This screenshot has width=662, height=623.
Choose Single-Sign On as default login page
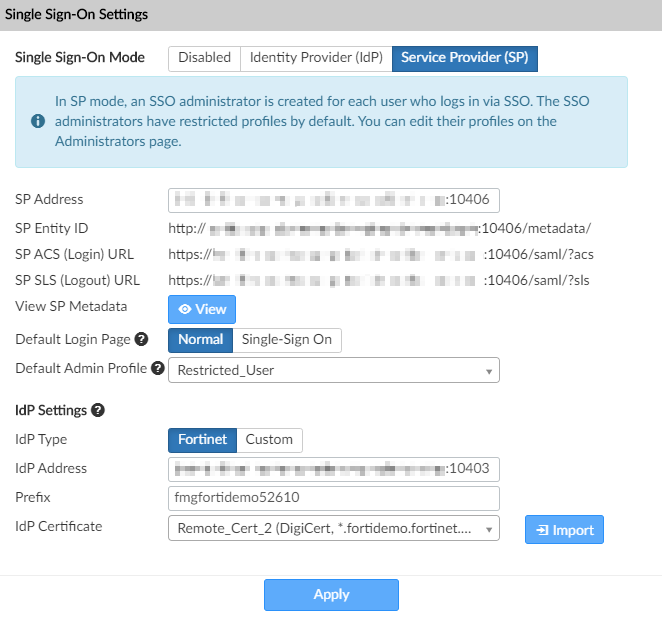(x=287, y=340)
